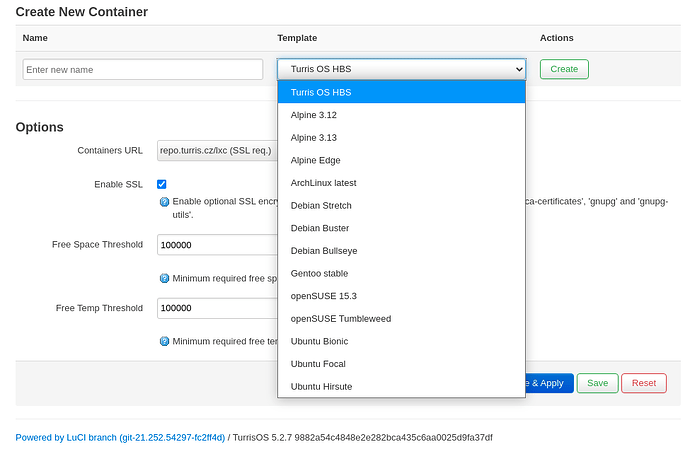Screen dimensions: 690x454
Task: Click the green Create button
Action: [564, 69]
